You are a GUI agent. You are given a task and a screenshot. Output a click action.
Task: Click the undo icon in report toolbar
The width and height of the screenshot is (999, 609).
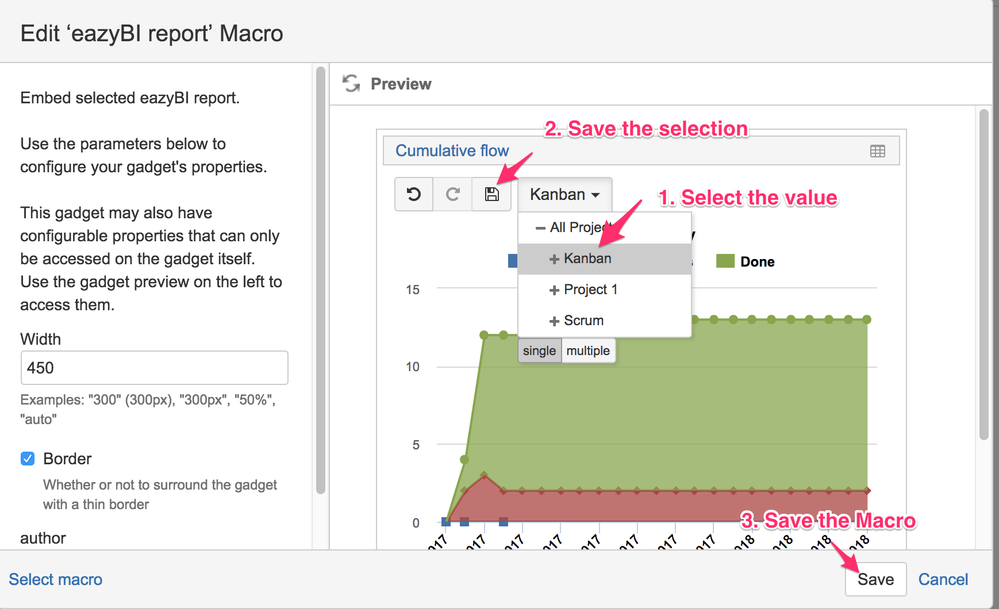(413, 194)
